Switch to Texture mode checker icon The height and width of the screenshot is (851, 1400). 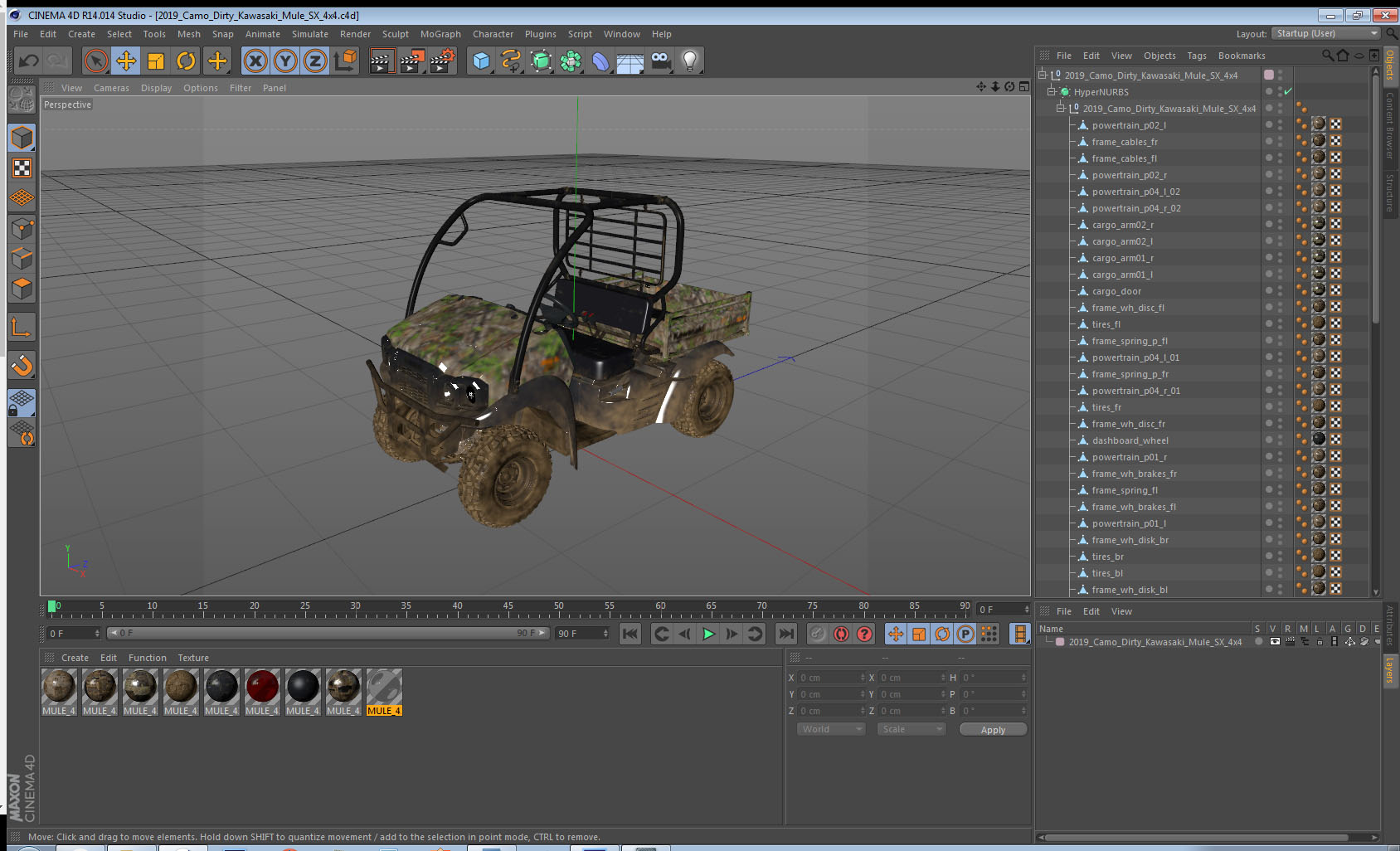coord(22,168)
